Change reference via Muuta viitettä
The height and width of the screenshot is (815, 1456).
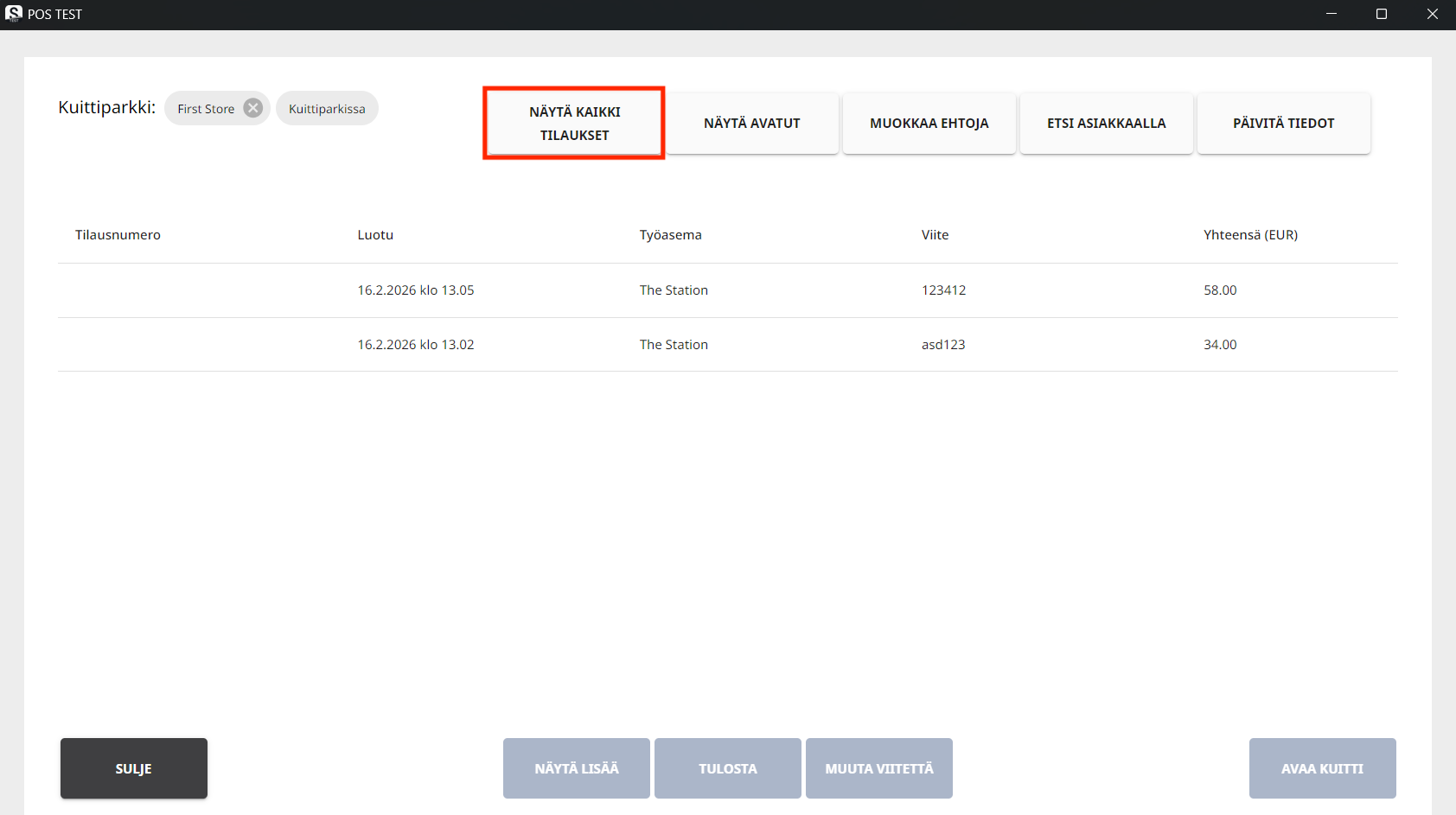[879, 768]
